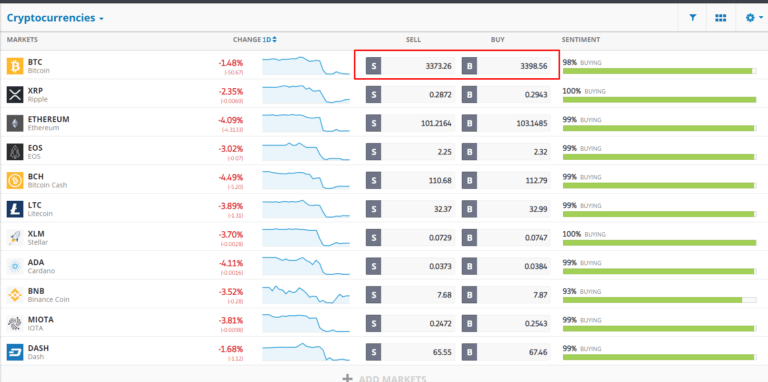The width and height of the screenshot is (768, 382).
Task: Click the BTC sell button 3373.26
Action: coord(410,66)
